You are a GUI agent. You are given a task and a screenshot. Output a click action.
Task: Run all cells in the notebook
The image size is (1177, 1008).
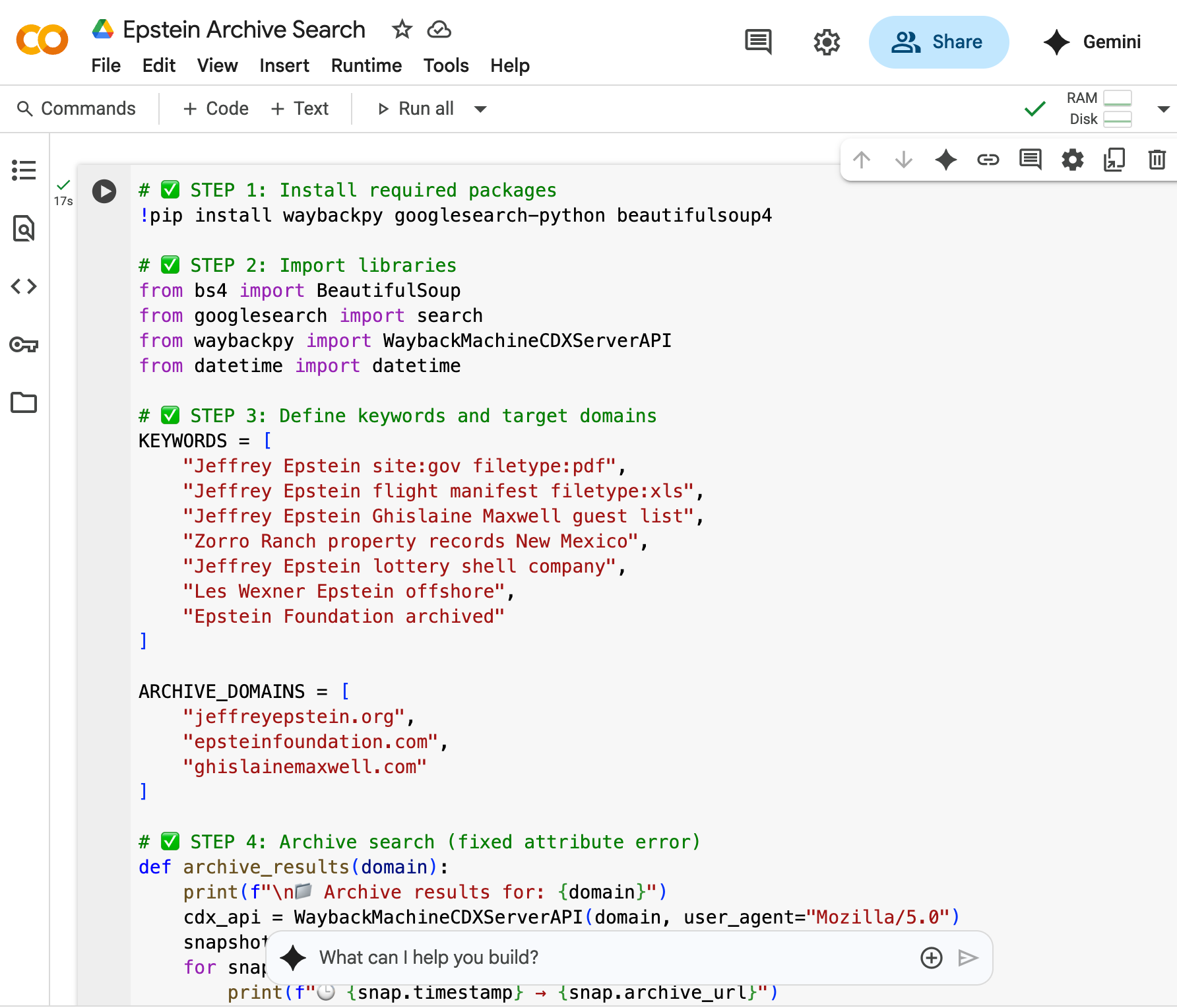click(x=416, y=108)
